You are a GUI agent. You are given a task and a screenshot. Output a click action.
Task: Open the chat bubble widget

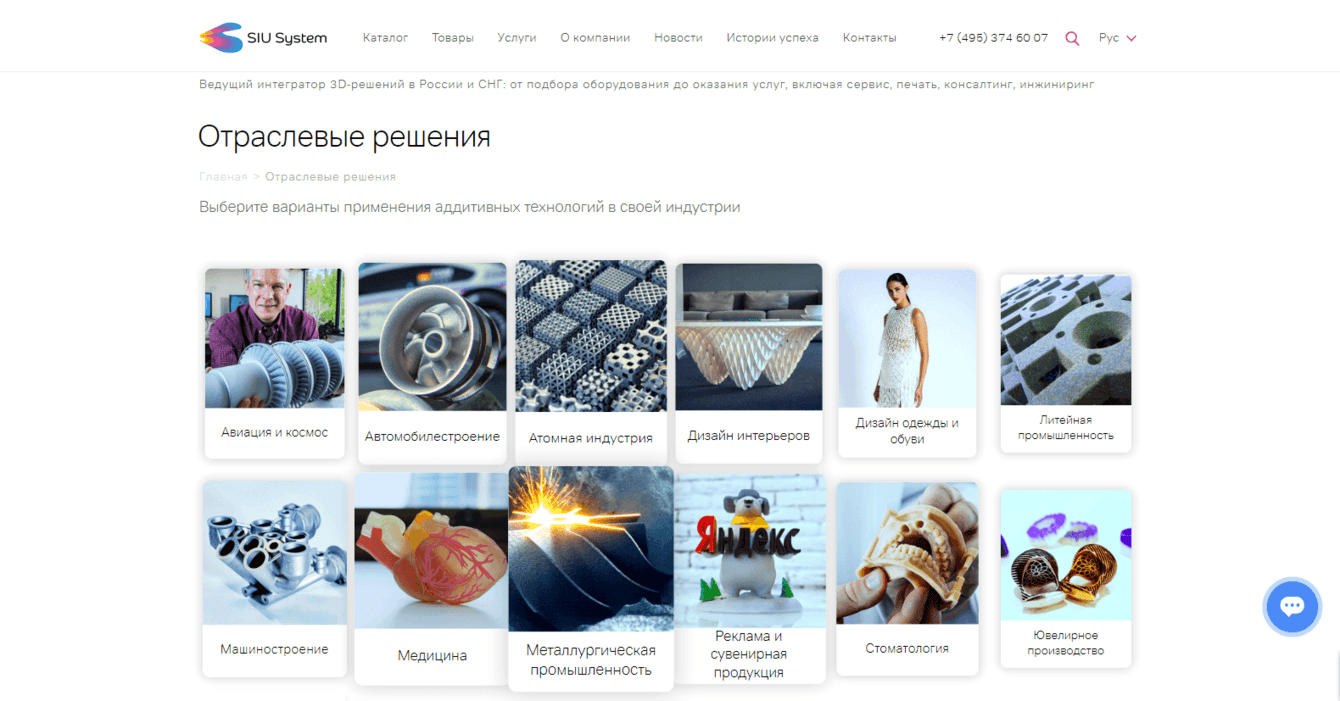1292,606
